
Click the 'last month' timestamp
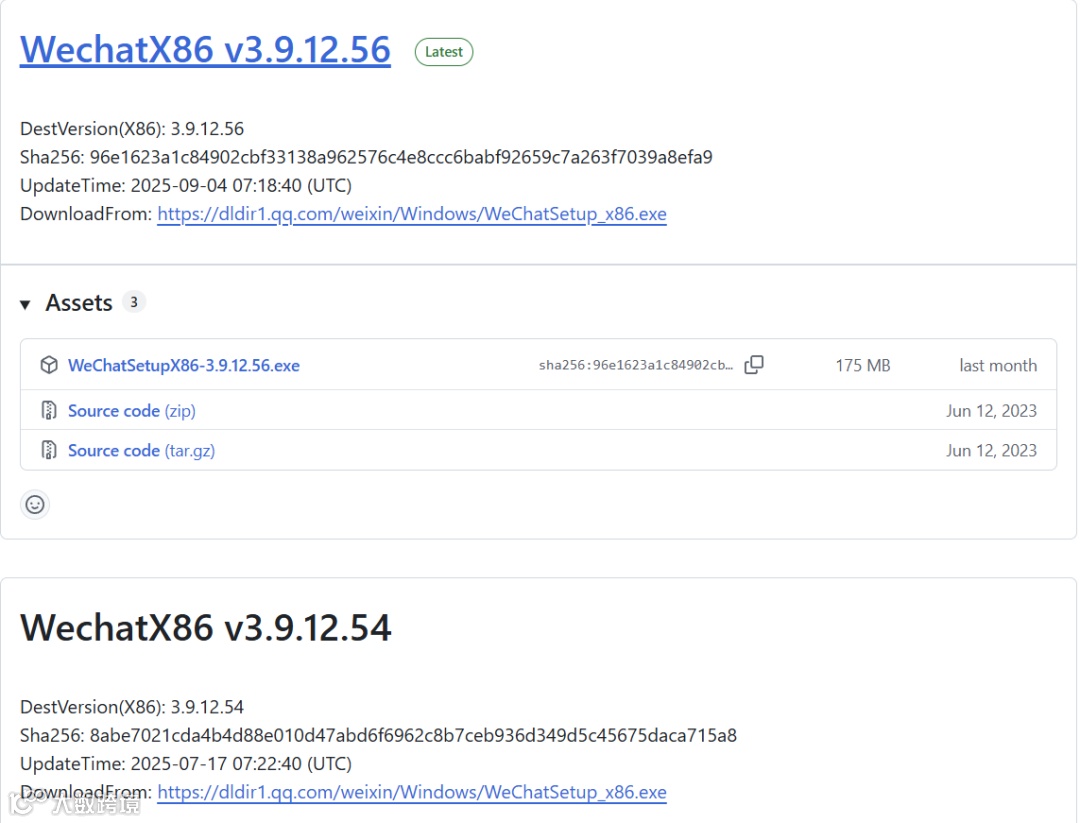tap(998, 365)
